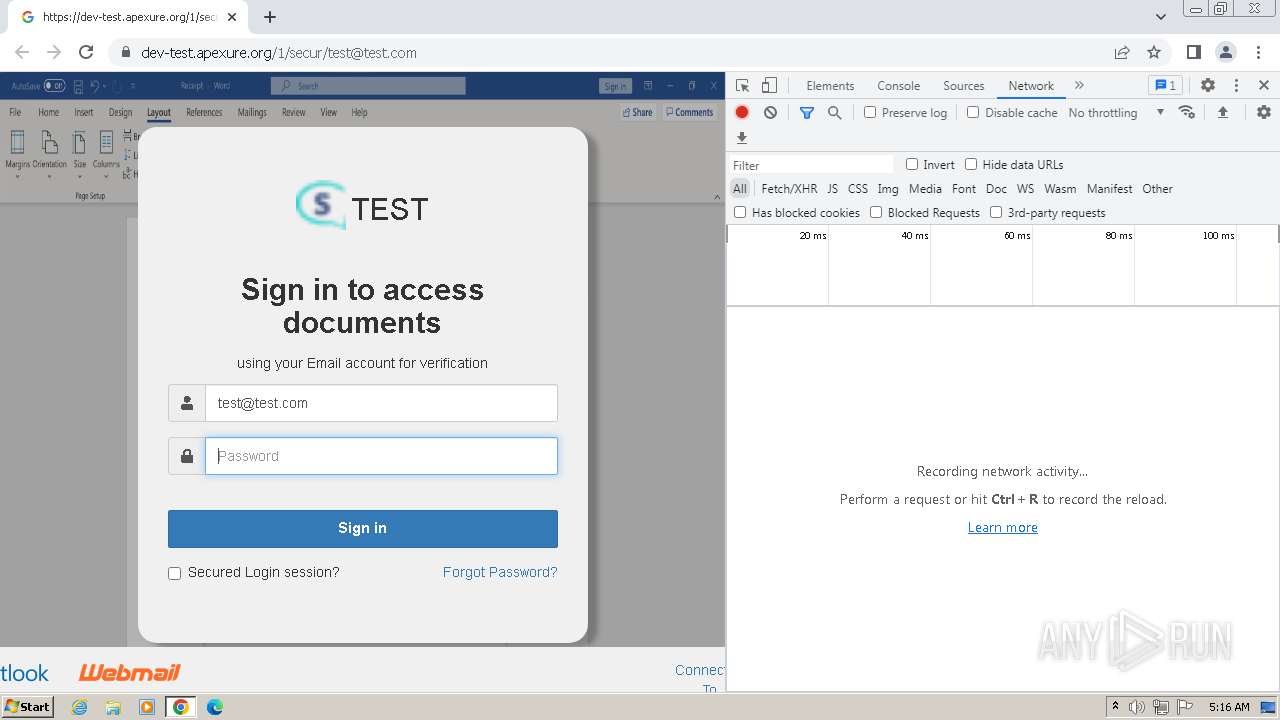Click into the Password field
The image size is (1280, 720).
tap(381, 456)
